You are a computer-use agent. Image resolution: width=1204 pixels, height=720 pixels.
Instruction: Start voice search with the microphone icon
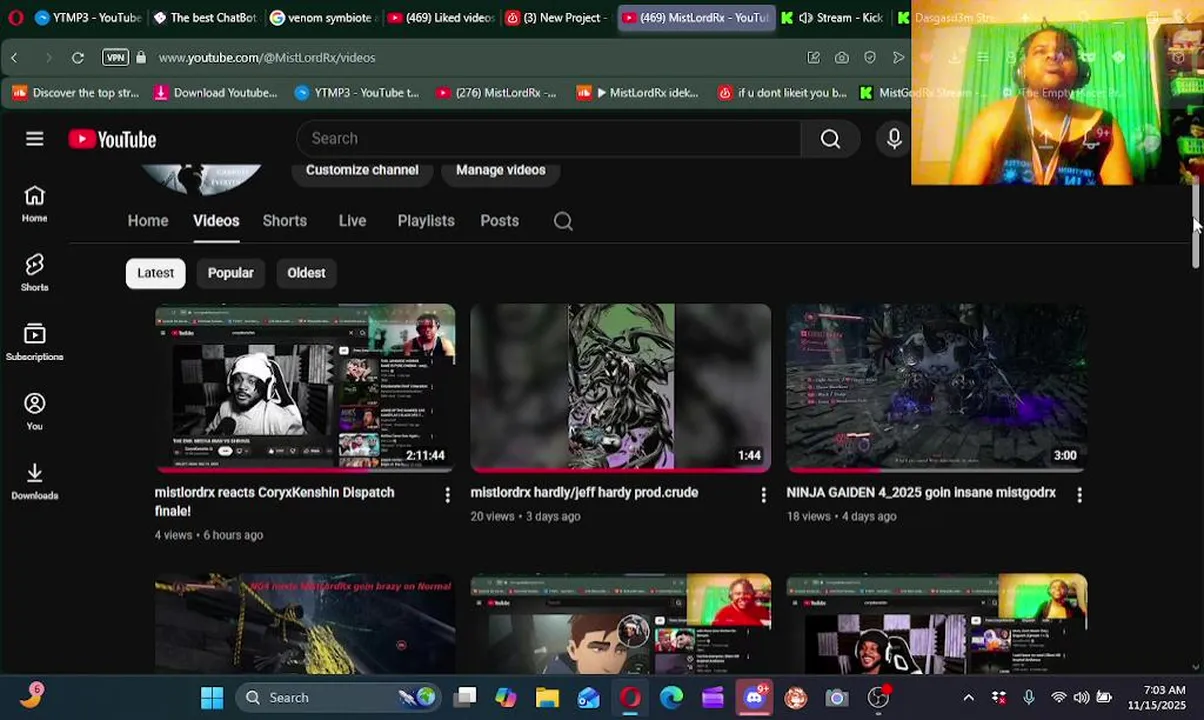894,139
